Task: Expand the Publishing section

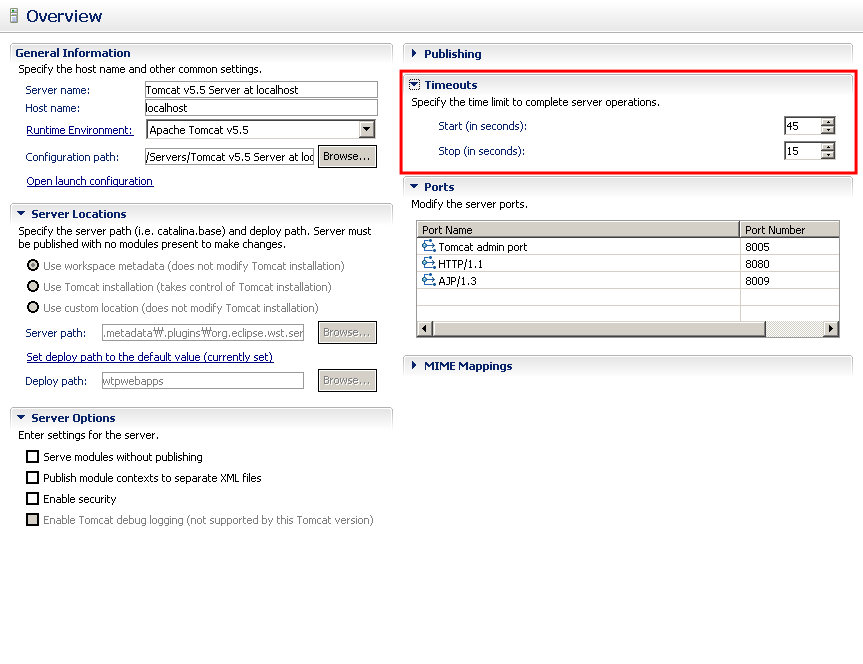Action: pyautogui.click(x=414, y=53)
